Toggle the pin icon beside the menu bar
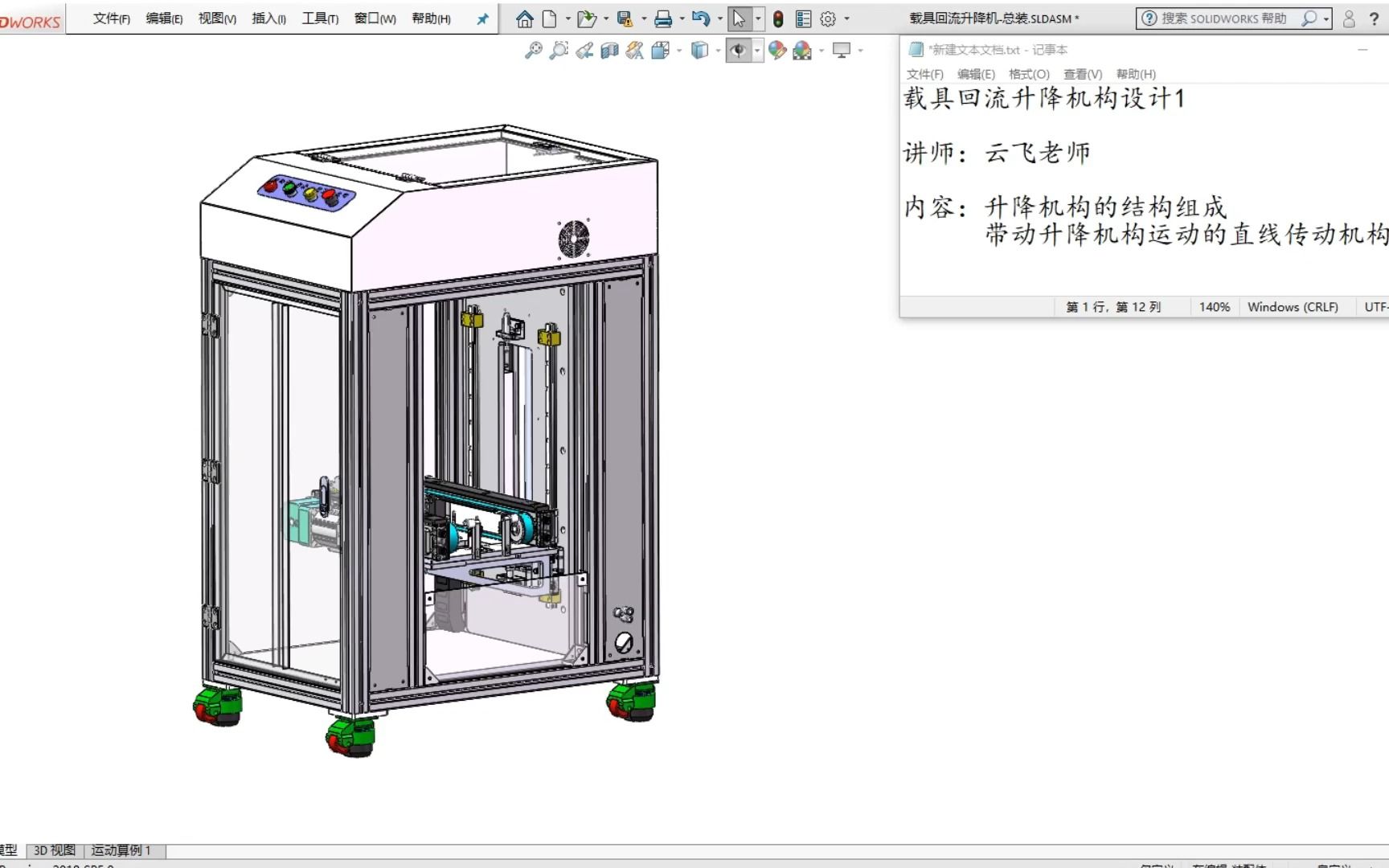This screenshot has height=868, width=1389. click(482, 18)
